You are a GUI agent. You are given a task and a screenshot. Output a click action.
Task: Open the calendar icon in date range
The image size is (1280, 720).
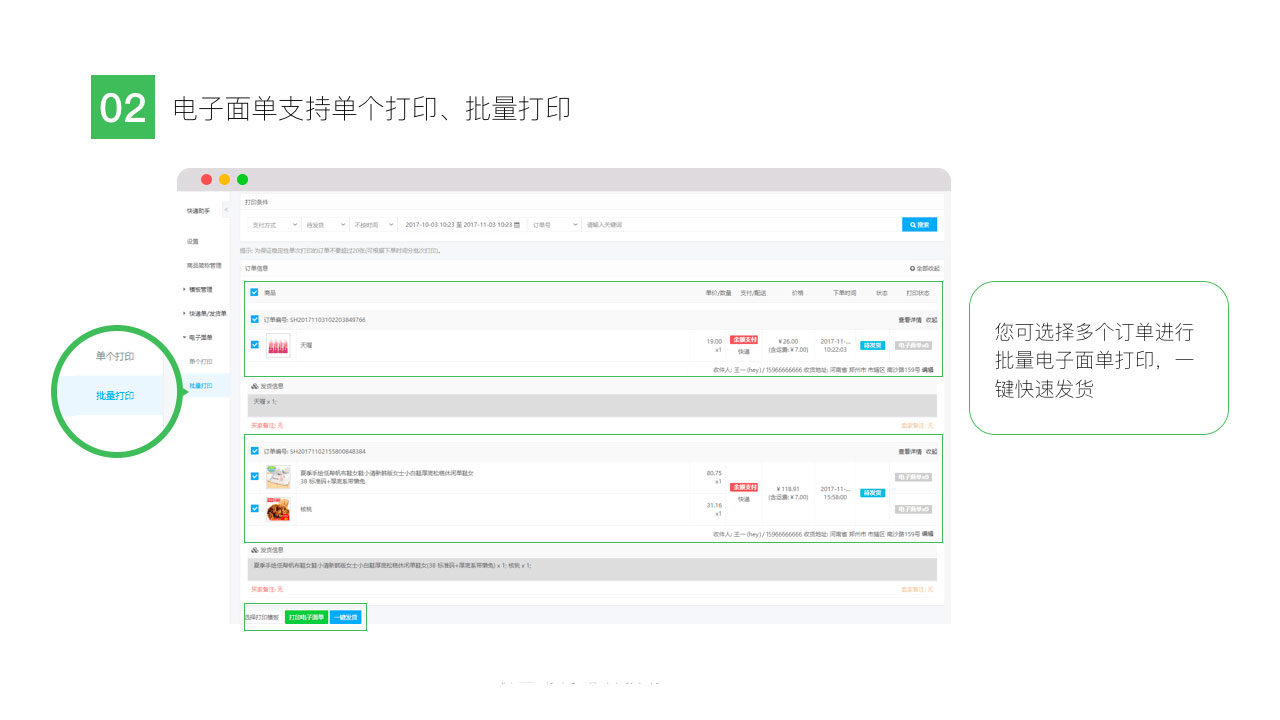(517, 225)
